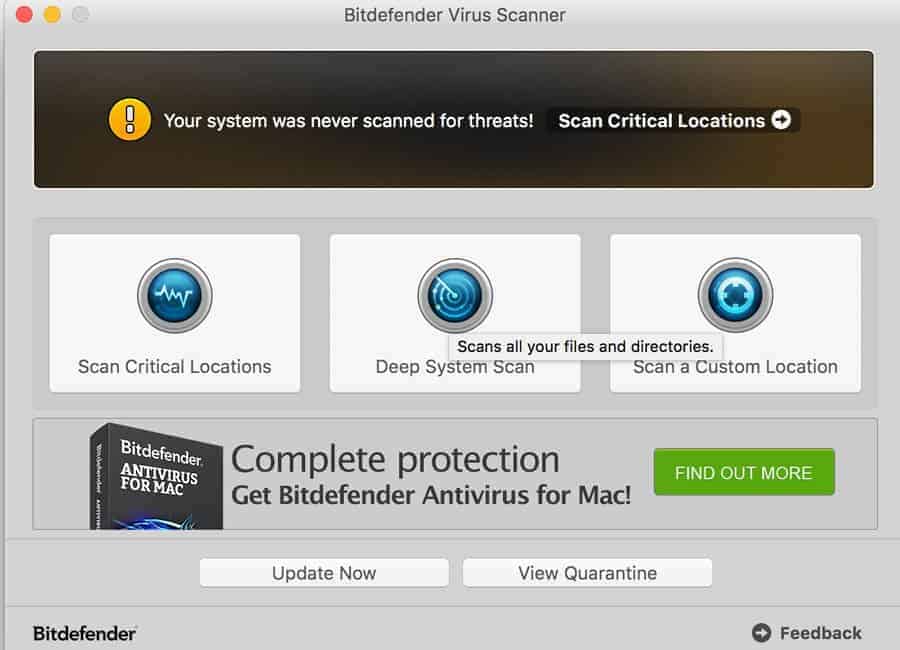Image resolution: width=900 pixels, height=650 pixels.
Task: Click the radar Deep System Scan icon
Action: point(455,295)
